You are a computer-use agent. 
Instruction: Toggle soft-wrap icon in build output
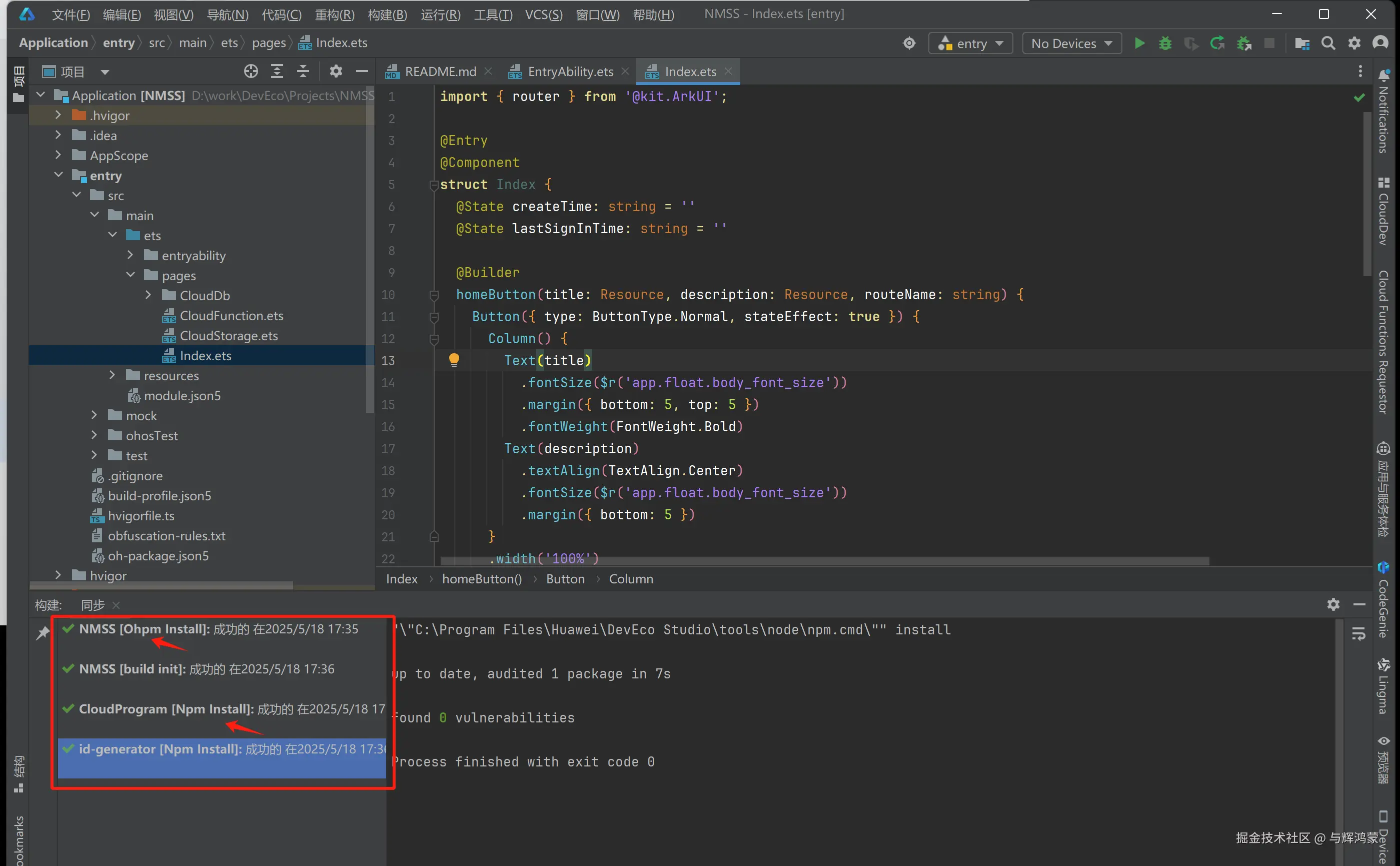click(1358, 634)
